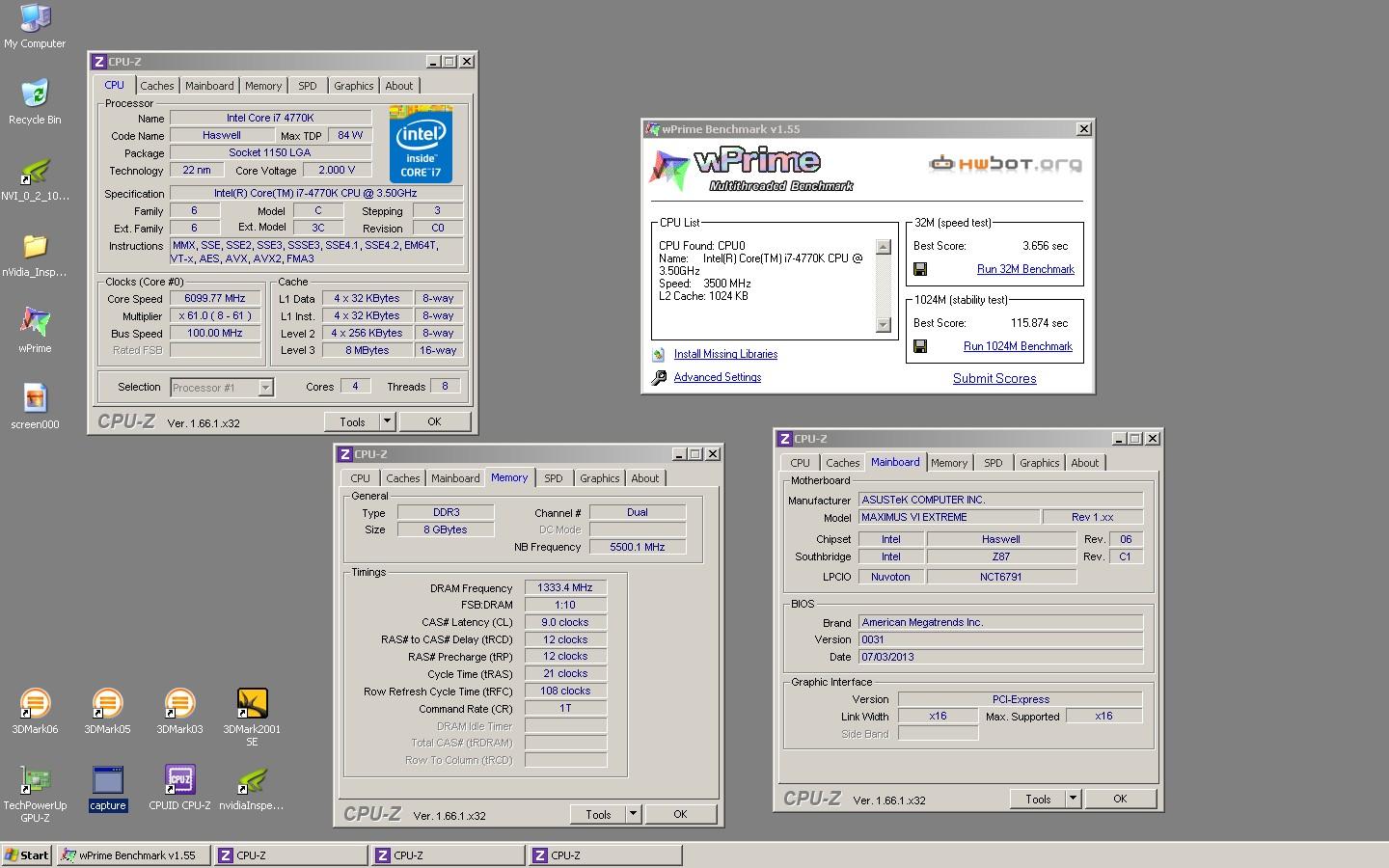Click Submit Scores link
The height and width of the screenshot is (868, 1389).
994,378
